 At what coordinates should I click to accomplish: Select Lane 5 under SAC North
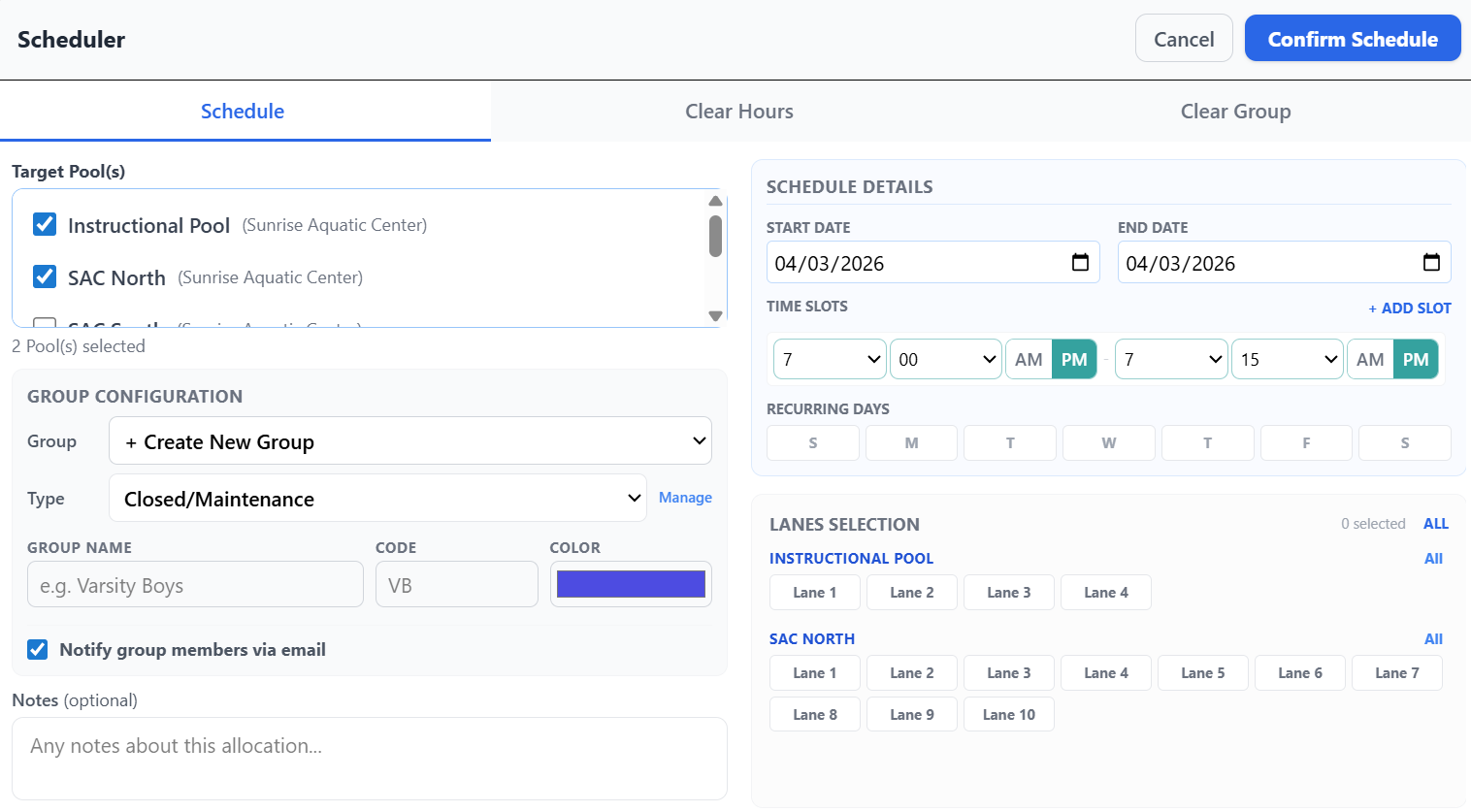tap(1202, 672)
